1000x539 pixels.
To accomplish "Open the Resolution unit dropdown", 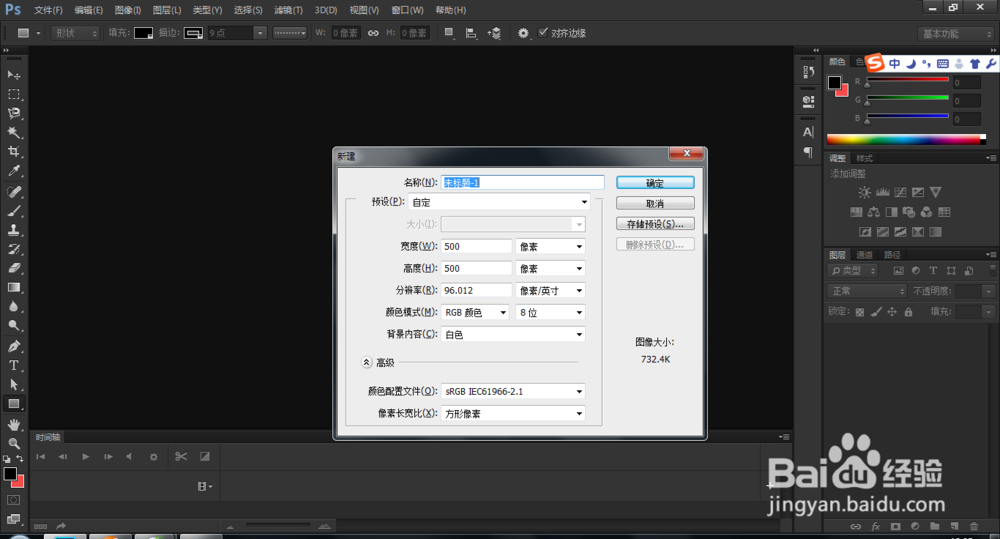I will click(550, 290).
